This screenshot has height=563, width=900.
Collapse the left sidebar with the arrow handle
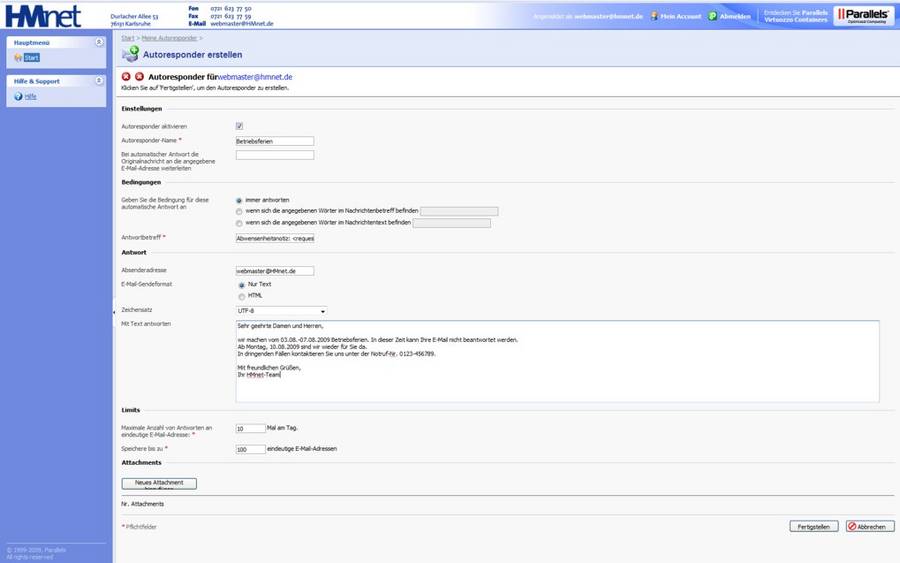click(114, 312)
